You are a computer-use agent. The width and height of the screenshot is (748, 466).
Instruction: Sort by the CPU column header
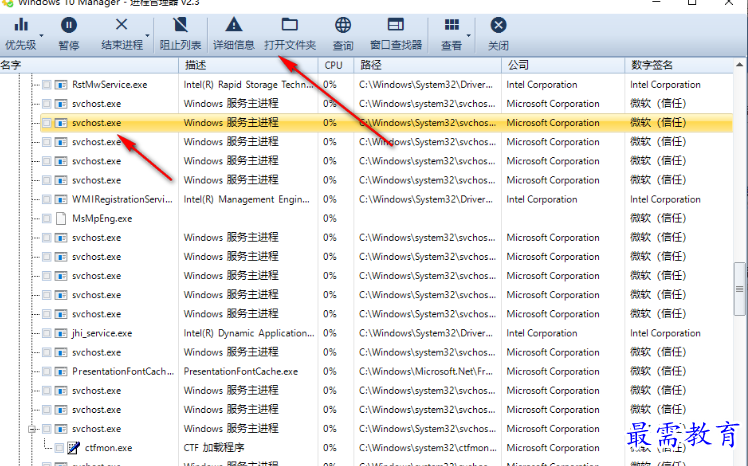pyautogui.click(x=336, y=65)
